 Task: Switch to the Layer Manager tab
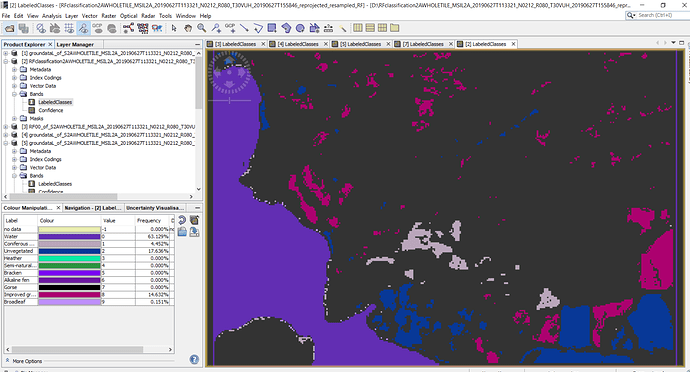(x=75, y=44)
